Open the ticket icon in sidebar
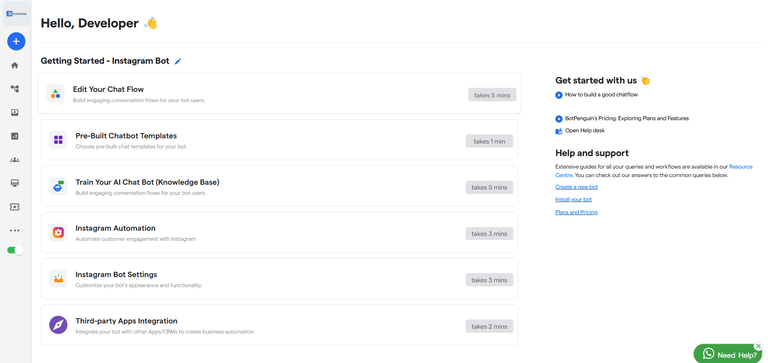 point(15,207)
